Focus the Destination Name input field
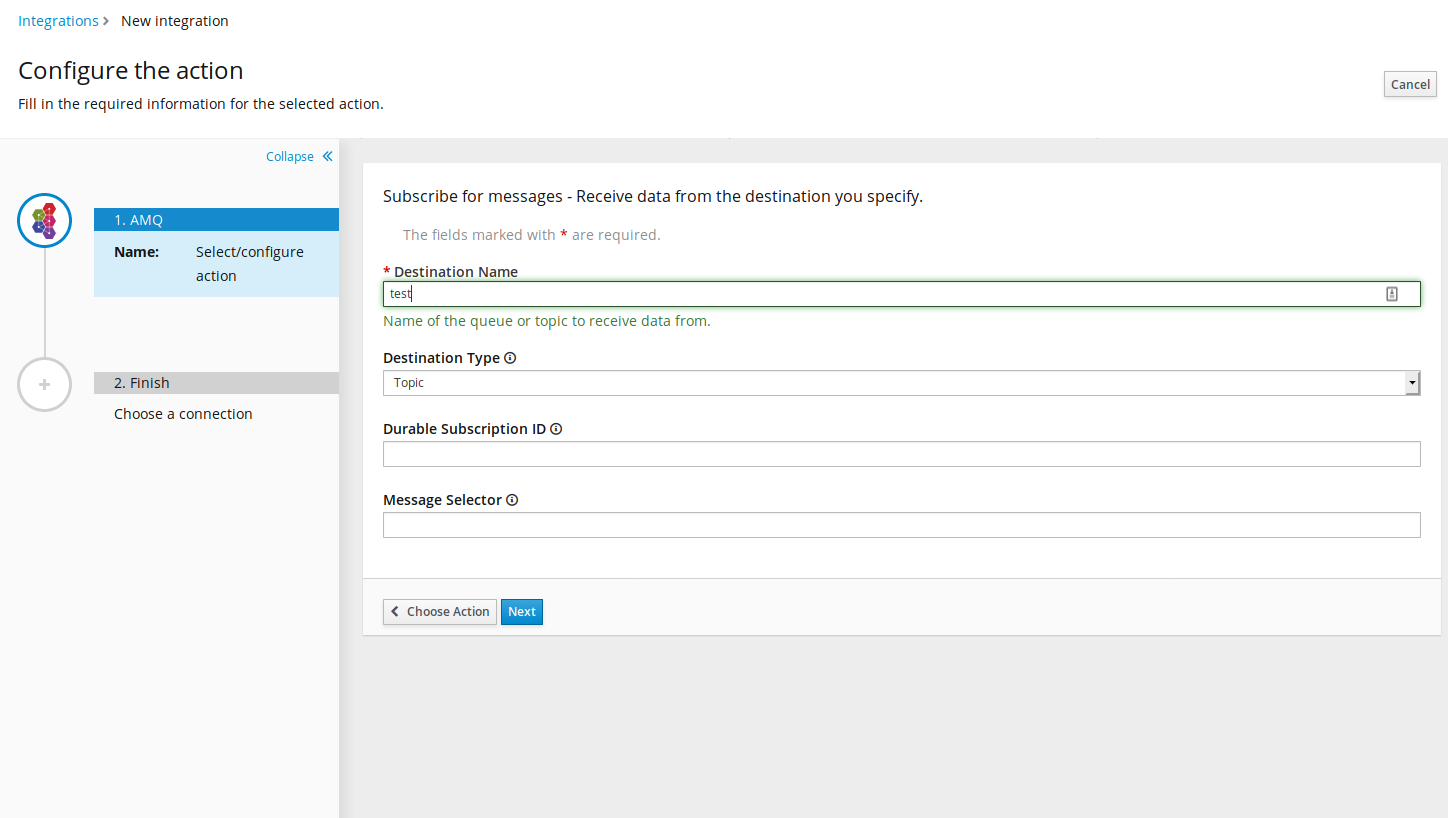 [x=902, y=294]
